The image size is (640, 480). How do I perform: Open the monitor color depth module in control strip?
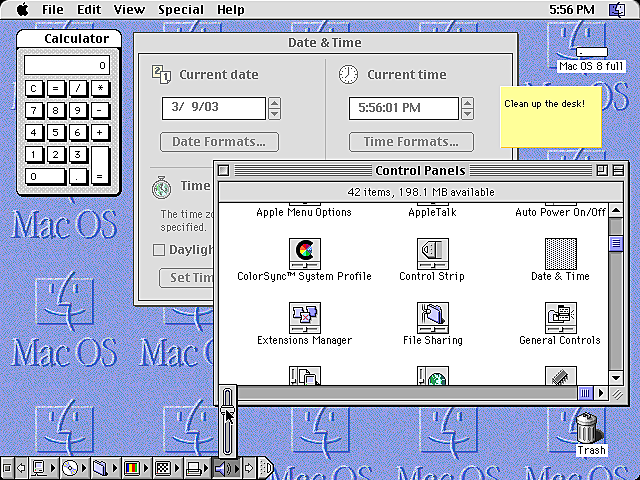[135, 467]
